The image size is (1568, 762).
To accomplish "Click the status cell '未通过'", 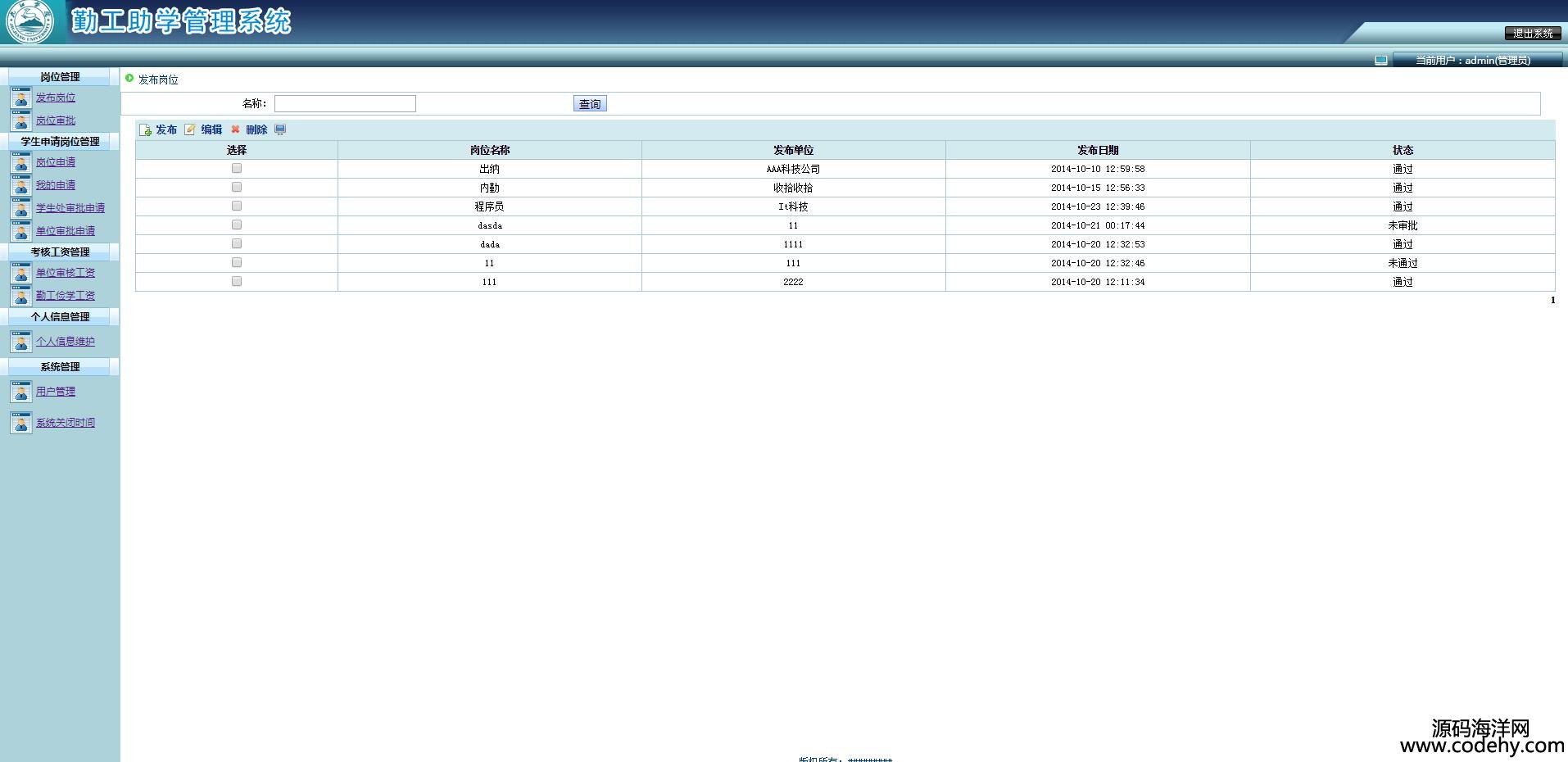I will 1403,263.
